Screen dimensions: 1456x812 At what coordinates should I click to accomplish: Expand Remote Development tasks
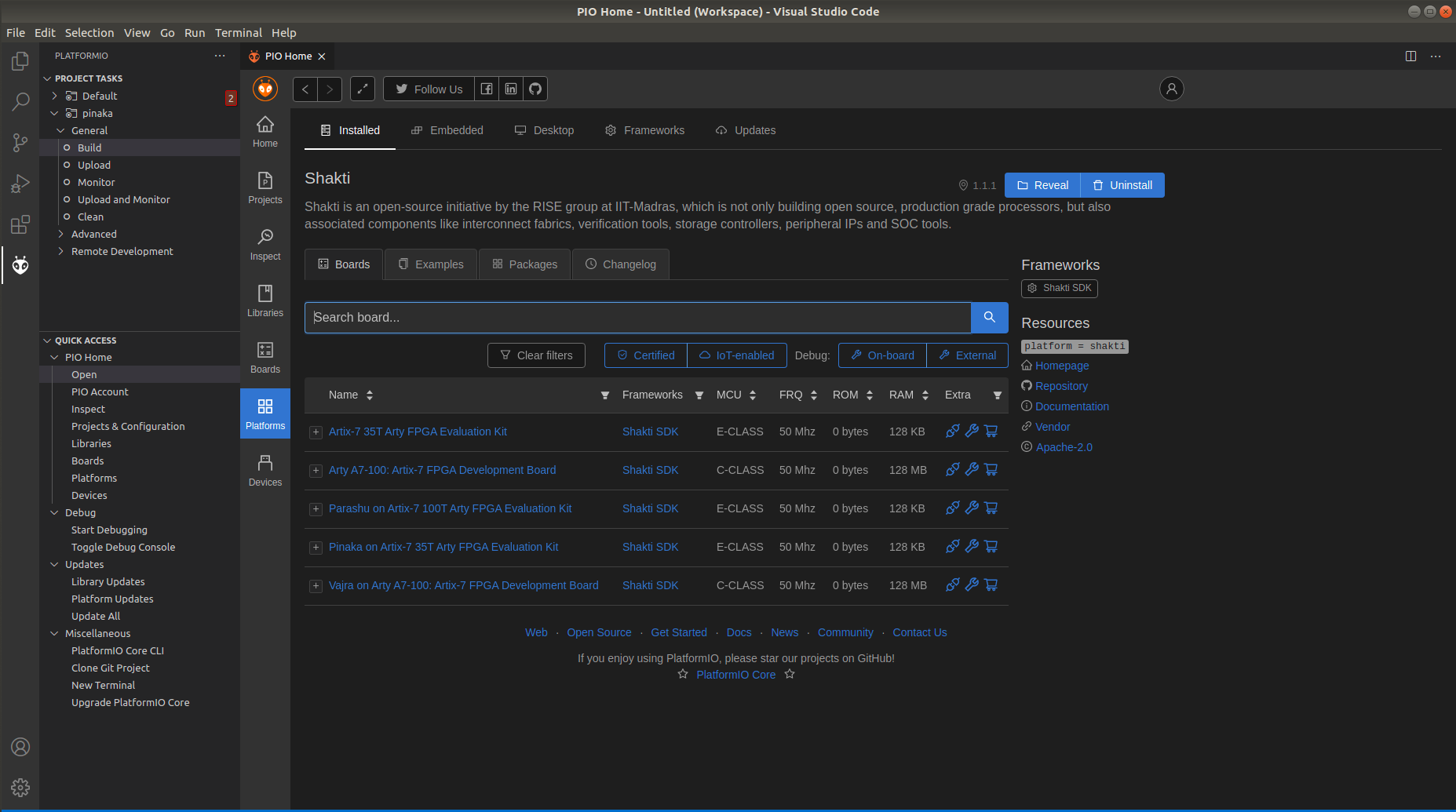pos(61,251)
